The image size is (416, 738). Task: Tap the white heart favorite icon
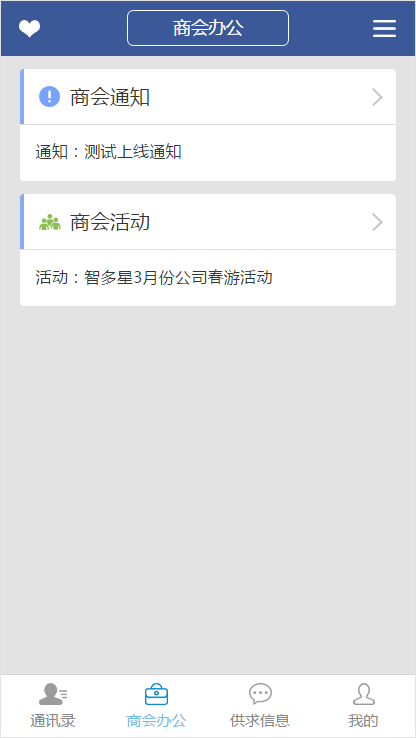(30, 29)
